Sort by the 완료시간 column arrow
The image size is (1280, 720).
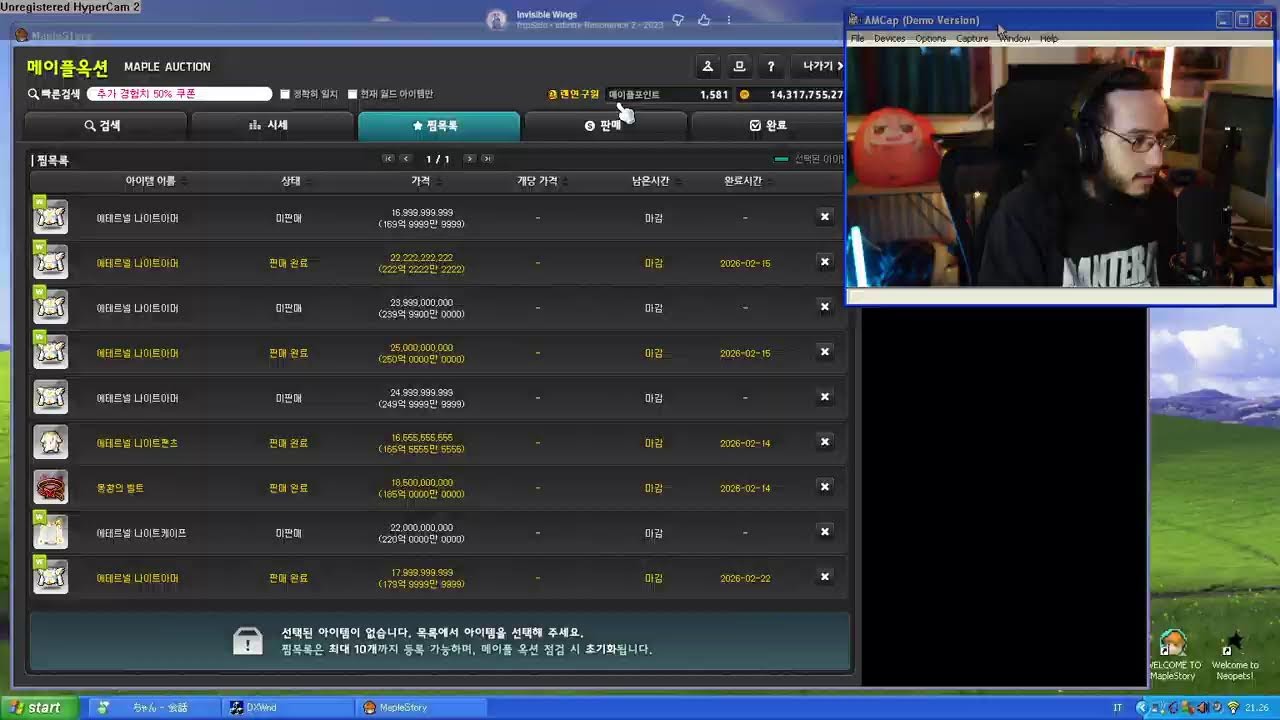coord(771,181)
